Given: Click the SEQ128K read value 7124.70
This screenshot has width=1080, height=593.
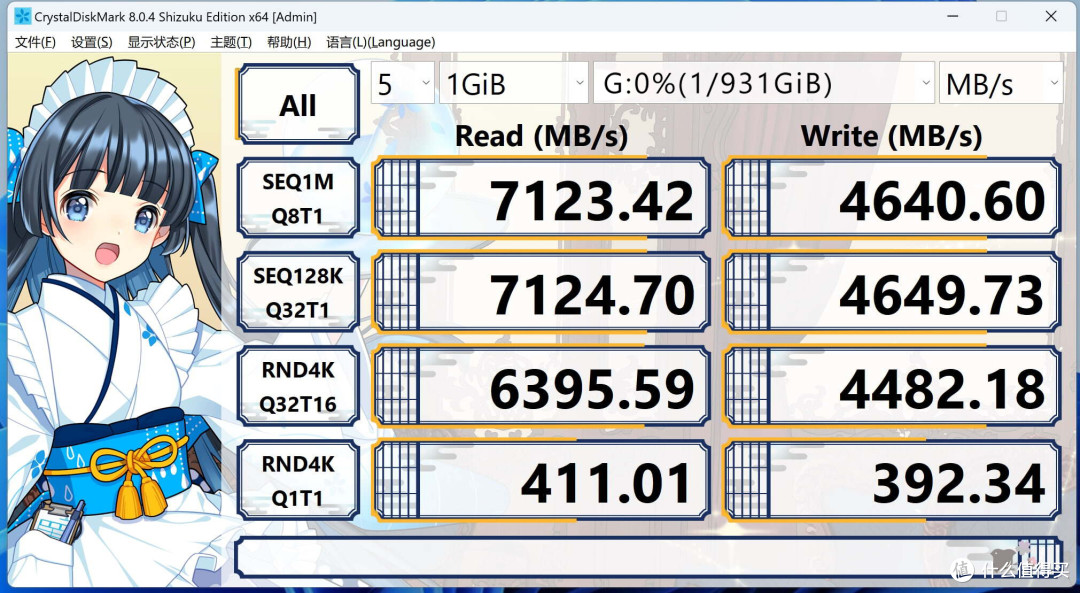Looking at the screenshot, I should tap(541, 293).
